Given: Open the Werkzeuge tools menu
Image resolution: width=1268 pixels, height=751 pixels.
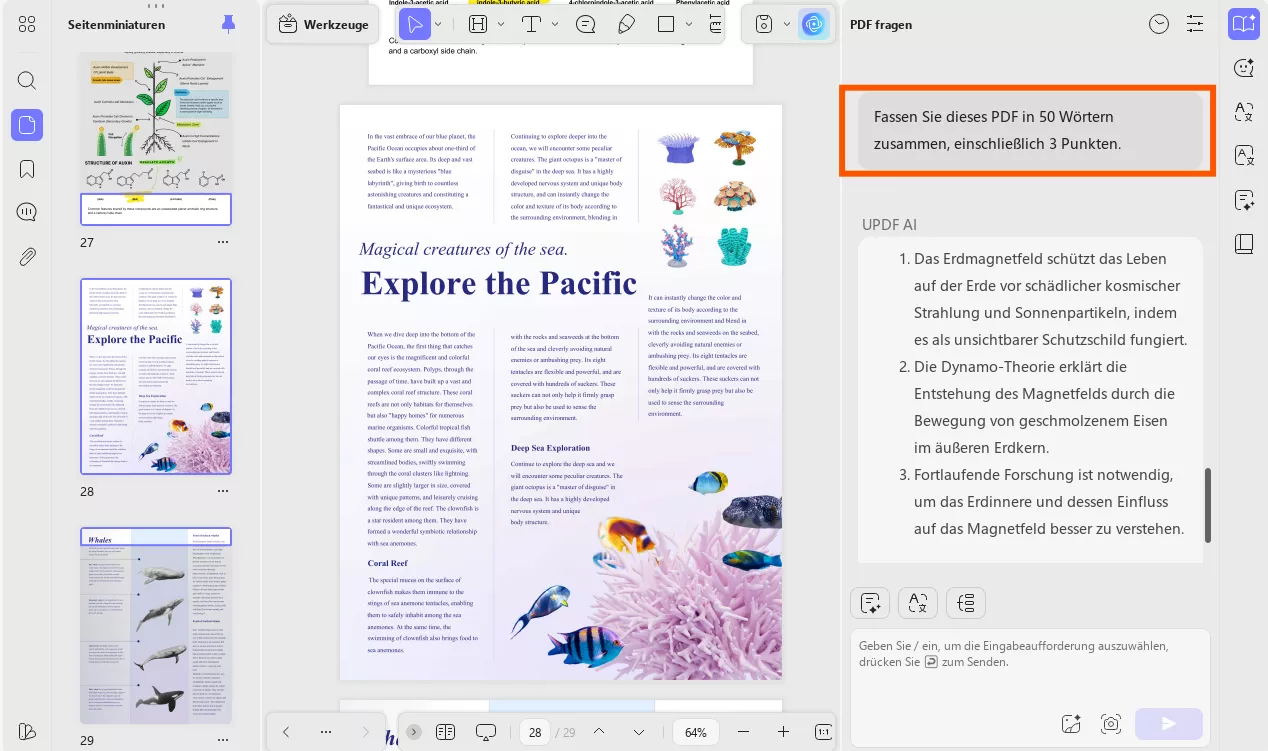Looking at the screenshot, I should pos(323,25).
